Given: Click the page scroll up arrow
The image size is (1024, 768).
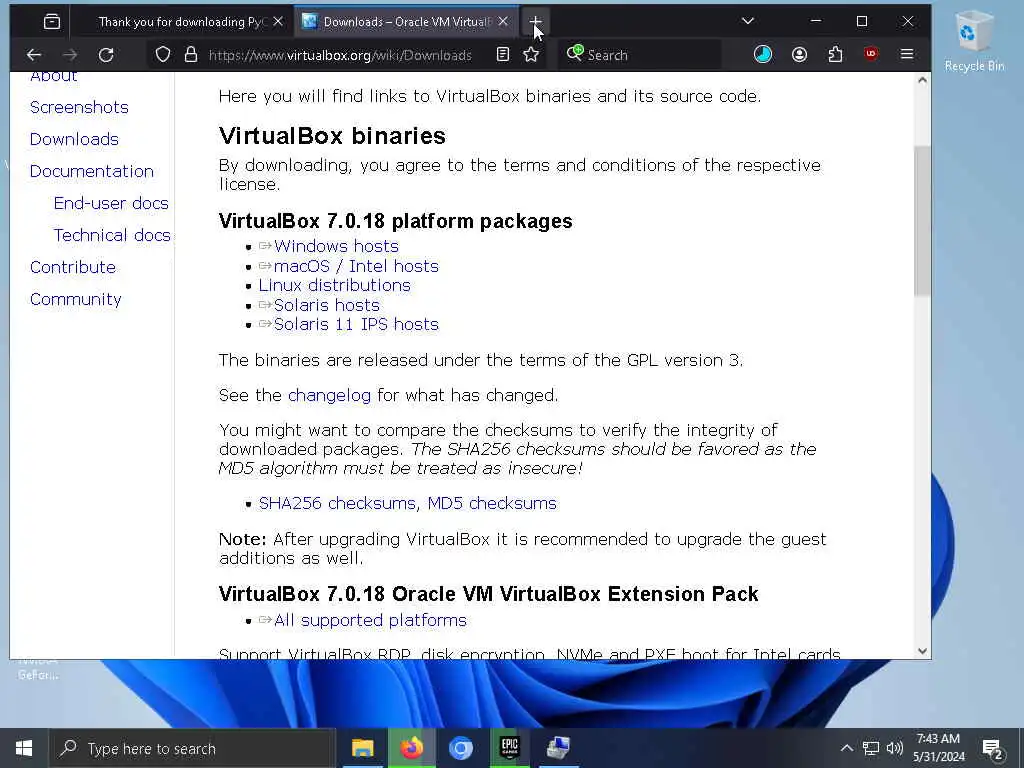Looking at the screenshot, I should coord(922,80).
